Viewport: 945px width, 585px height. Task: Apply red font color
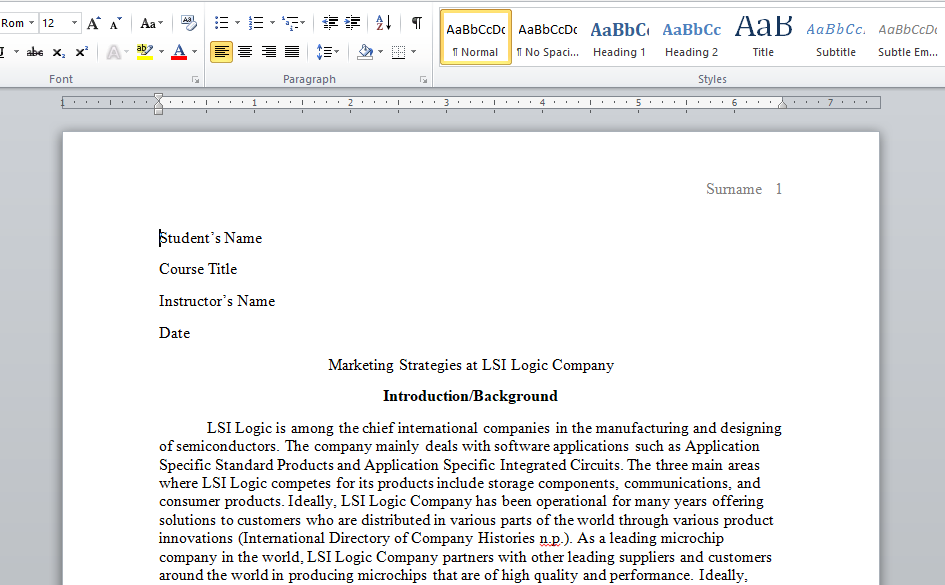179,52
